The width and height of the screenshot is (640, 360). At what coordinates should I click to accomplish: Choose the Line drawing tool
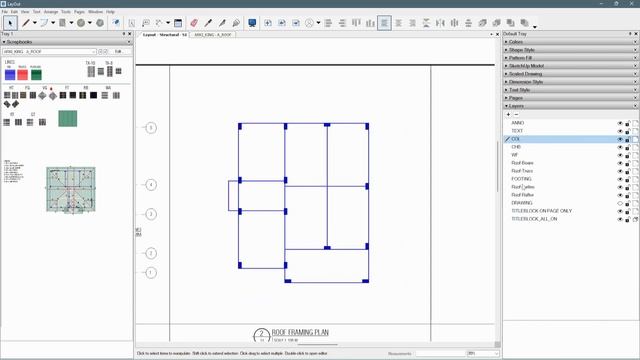pyautogui.click(x=26, y=23)
